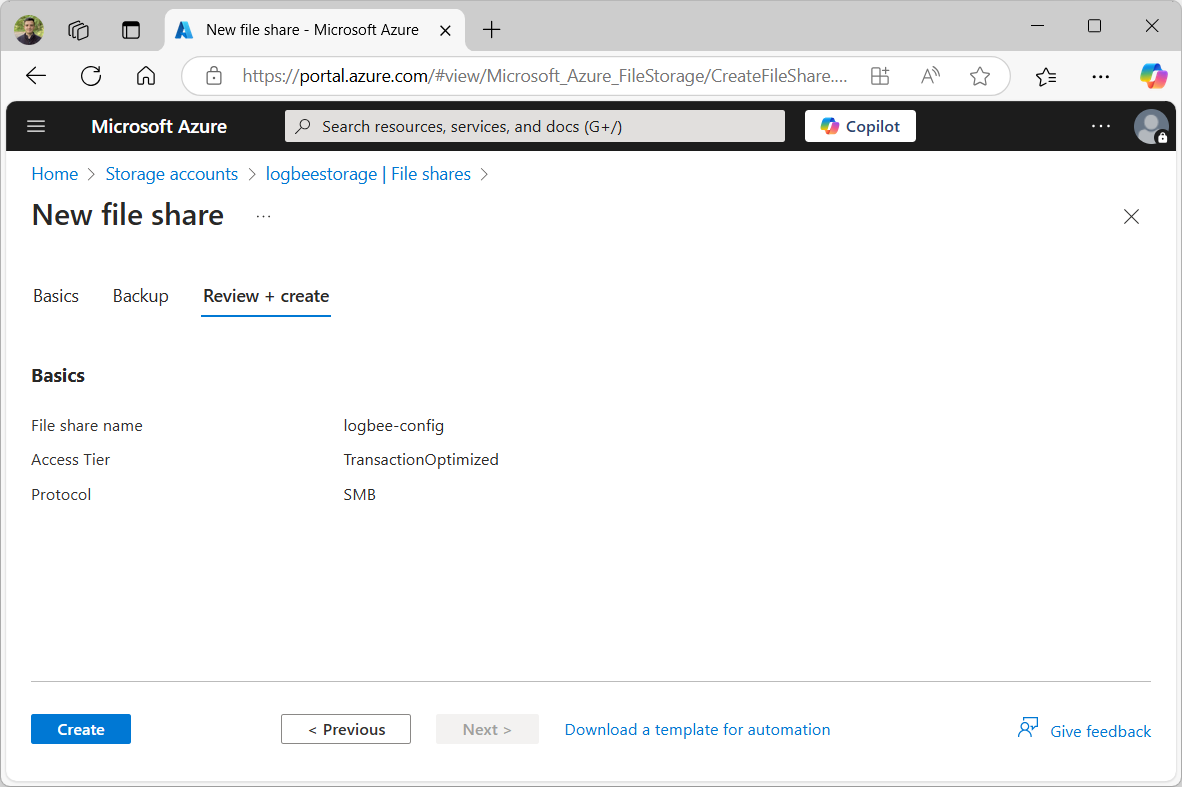Go back using the Previous button
Viewport: 1182px width, 787px height.
click(x=345, y=729)
